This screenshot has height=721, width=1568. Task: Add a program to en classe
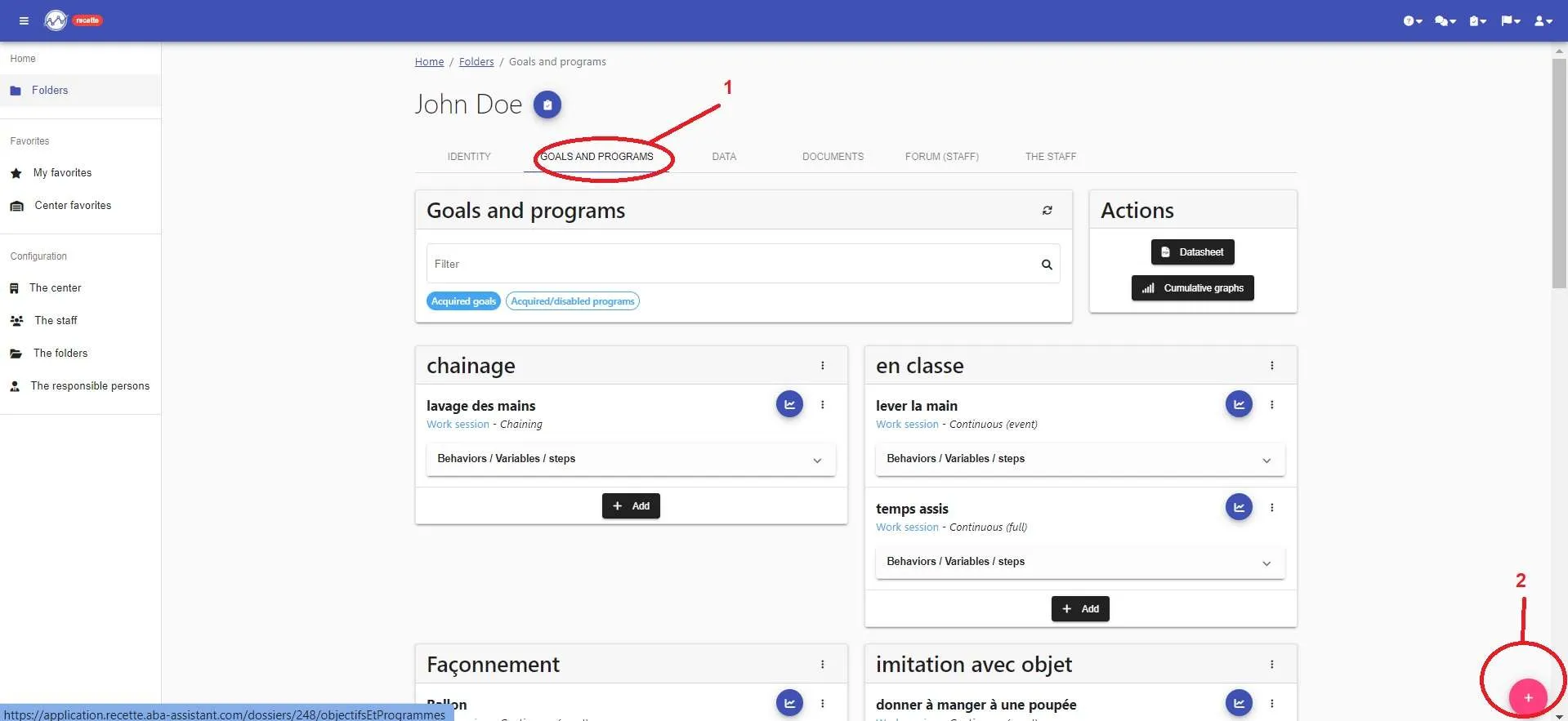tap(1080, 609)
